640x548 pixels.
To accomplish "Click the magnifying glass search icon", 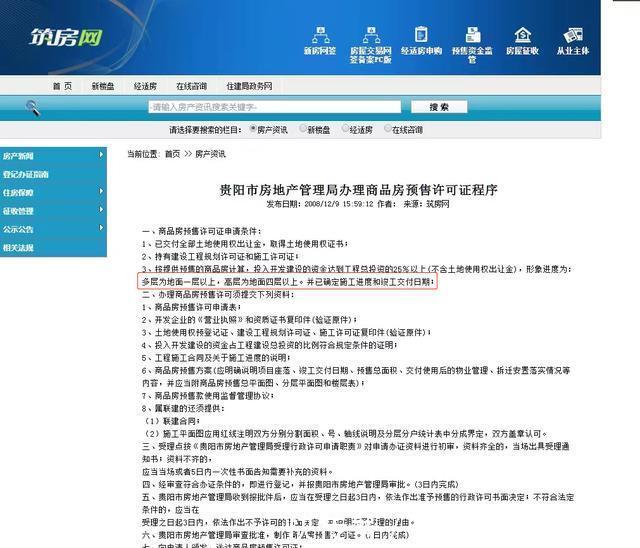I will click(x=33, y=108).
